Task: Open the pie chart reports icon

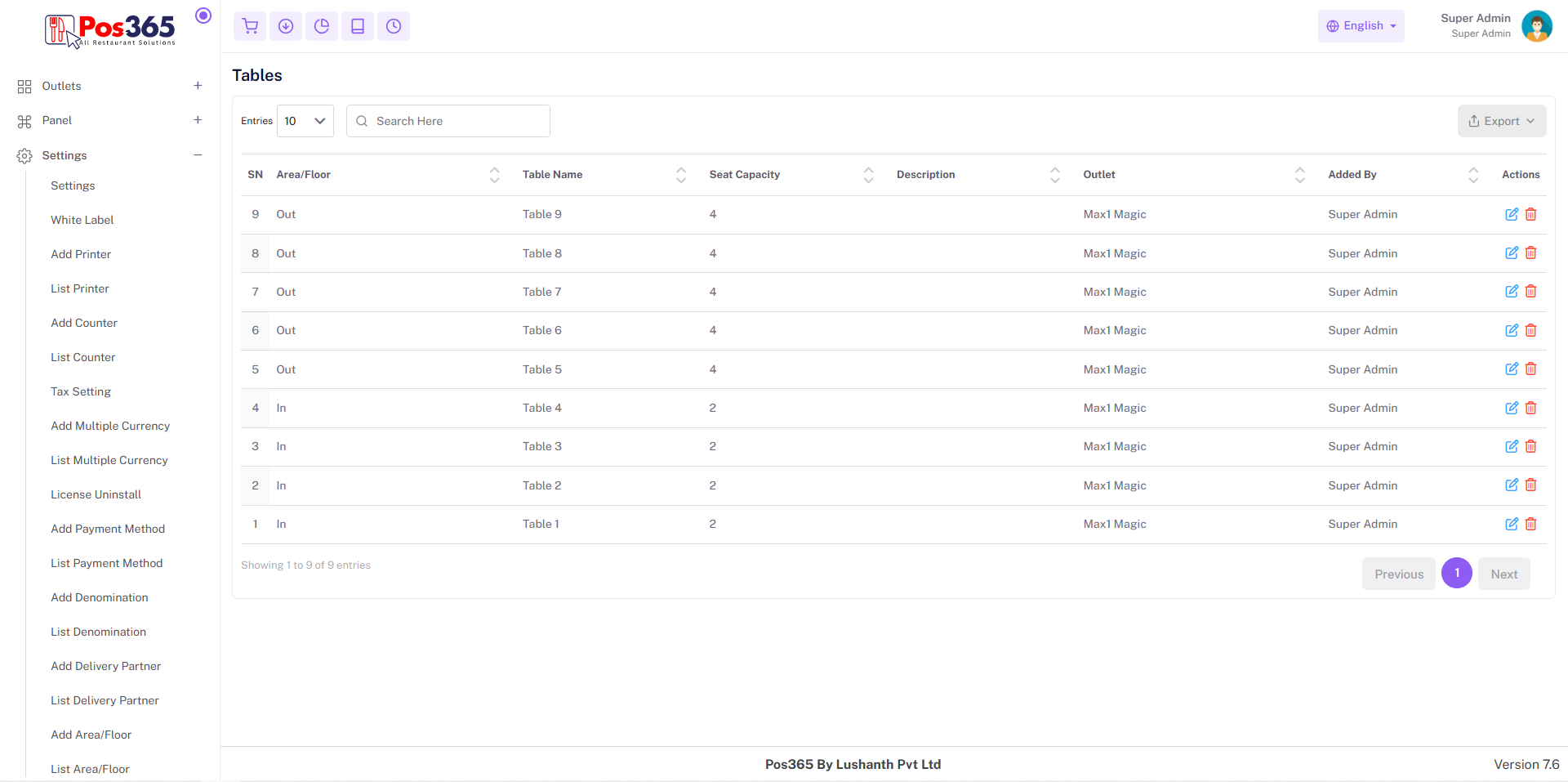Action: point(322,26)
